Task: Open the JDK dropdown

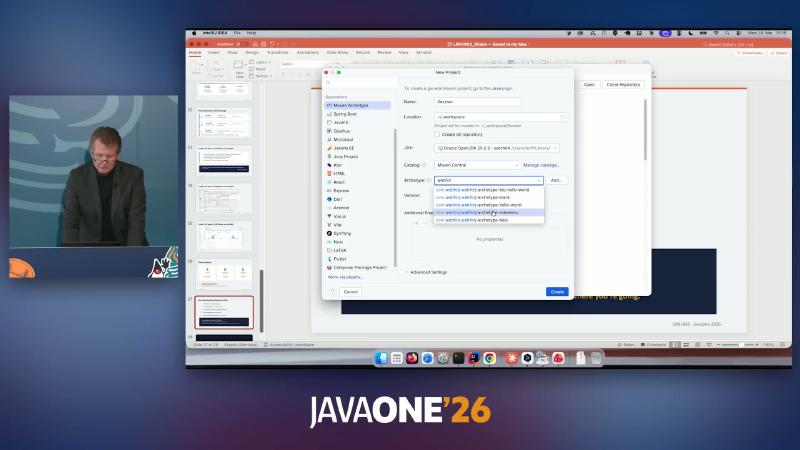Action: click(497, 148)
